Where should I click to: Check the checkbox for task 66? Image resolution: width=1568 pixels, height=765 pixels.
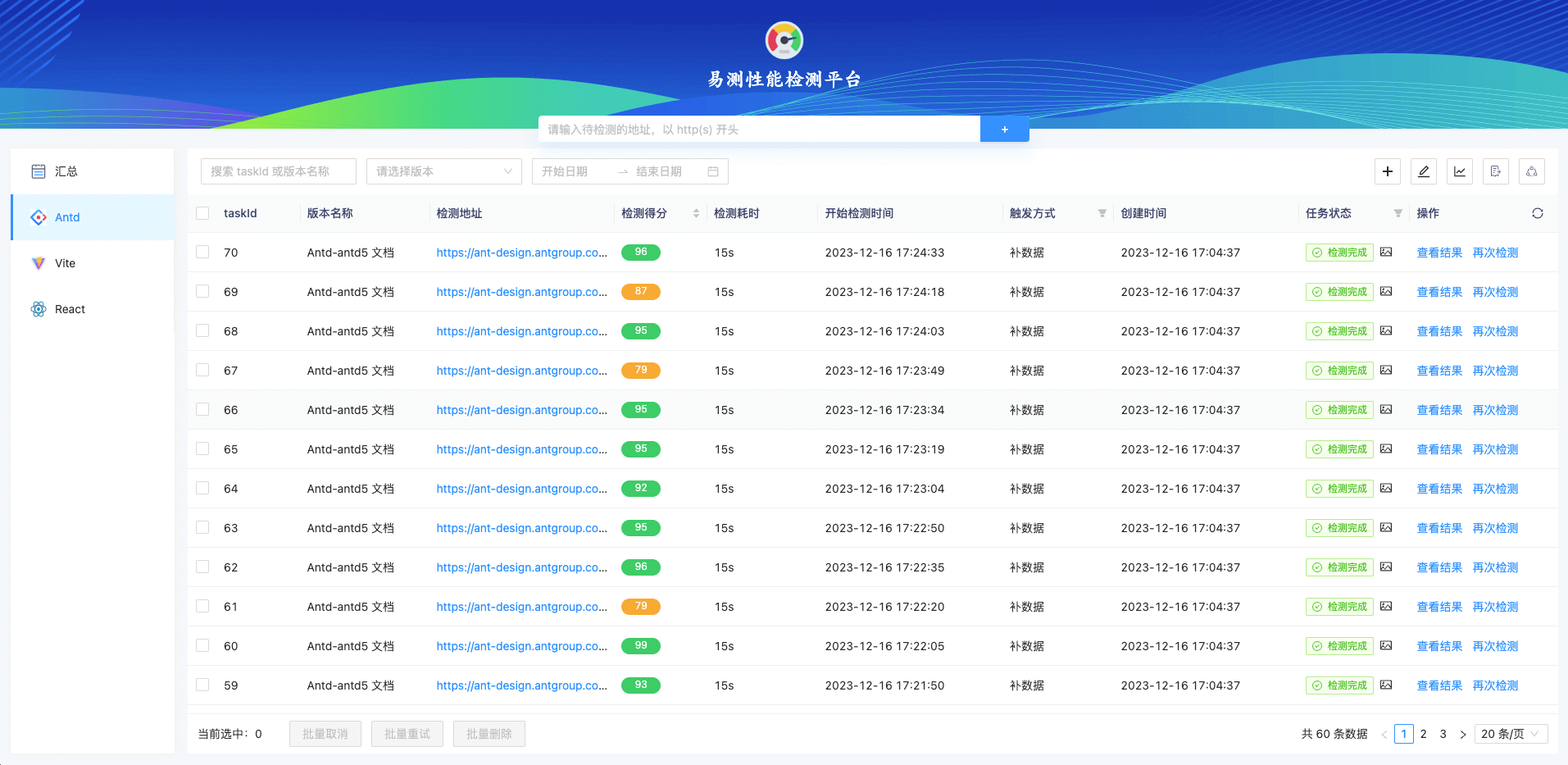(x=202, y=409)
